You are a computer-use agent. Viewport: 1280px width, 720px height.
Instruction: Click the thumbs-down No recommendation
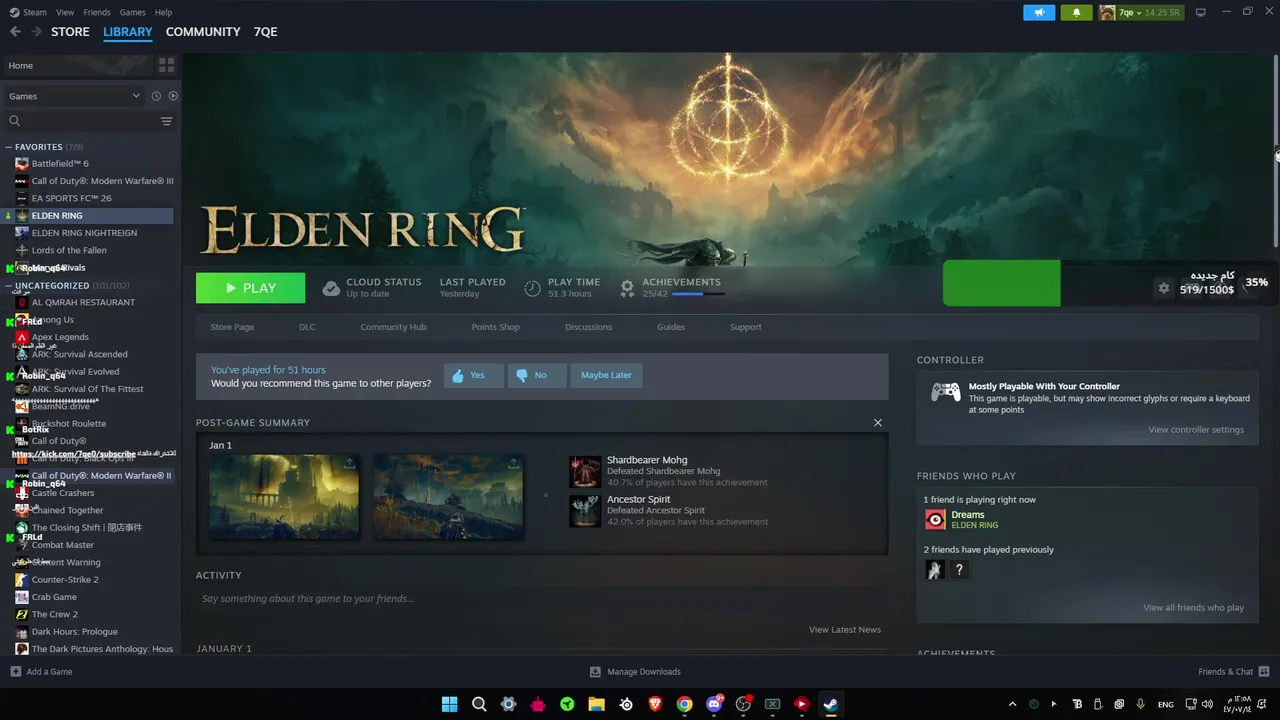click(536, 375)
